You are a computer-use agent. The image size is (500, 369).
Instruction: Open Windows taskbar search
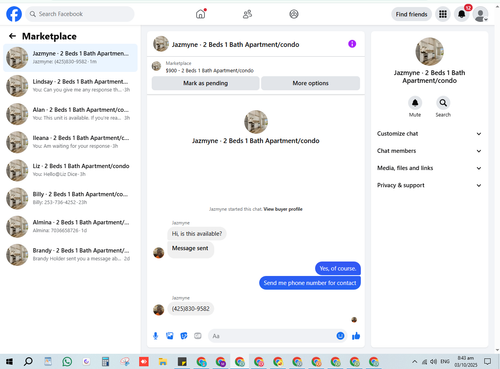(x=28, y=361)
